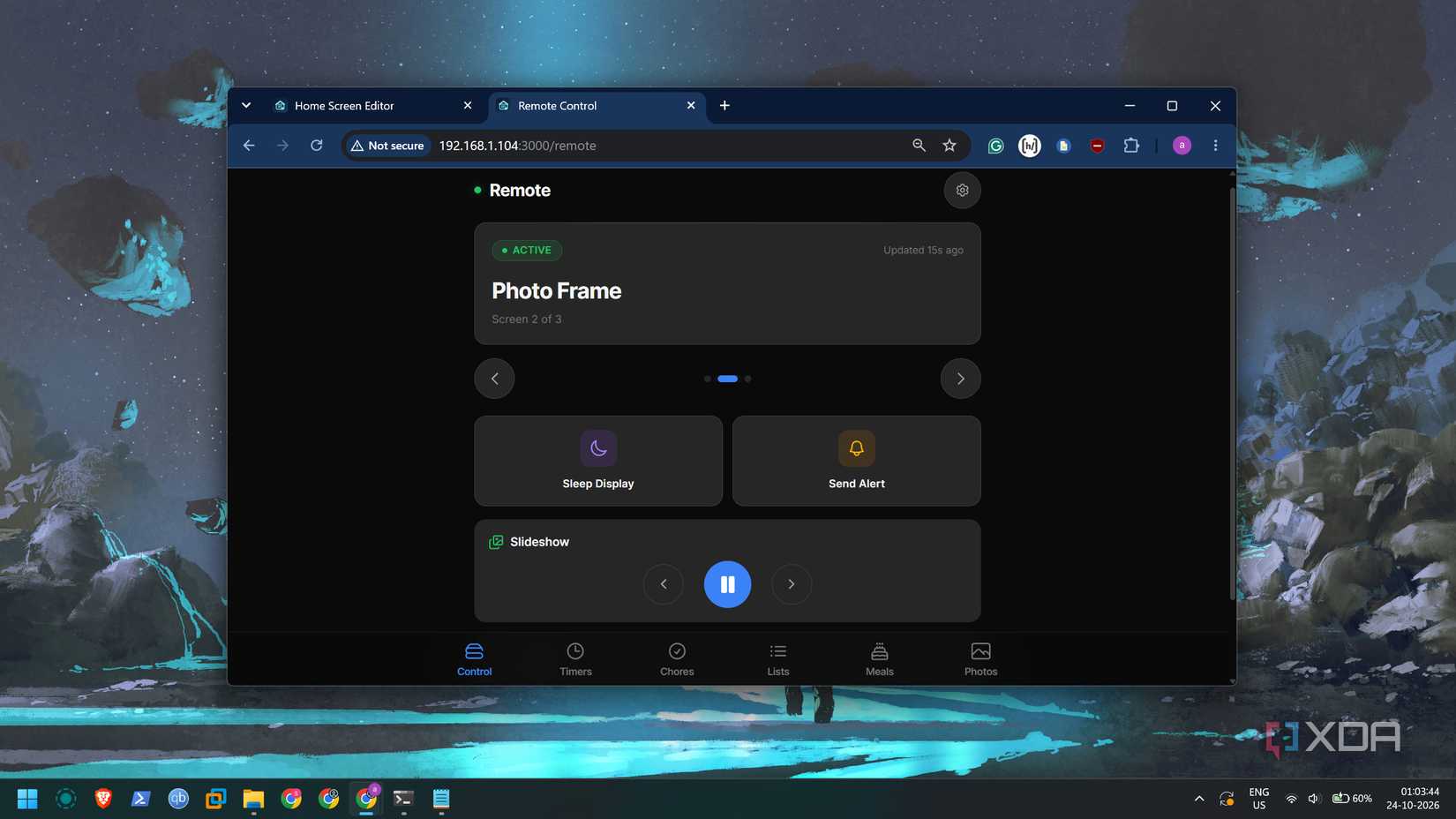Switch to the Lists tab
Image resolution: width=1456 pixels, height=819 pixels.
tap(777, 659)
